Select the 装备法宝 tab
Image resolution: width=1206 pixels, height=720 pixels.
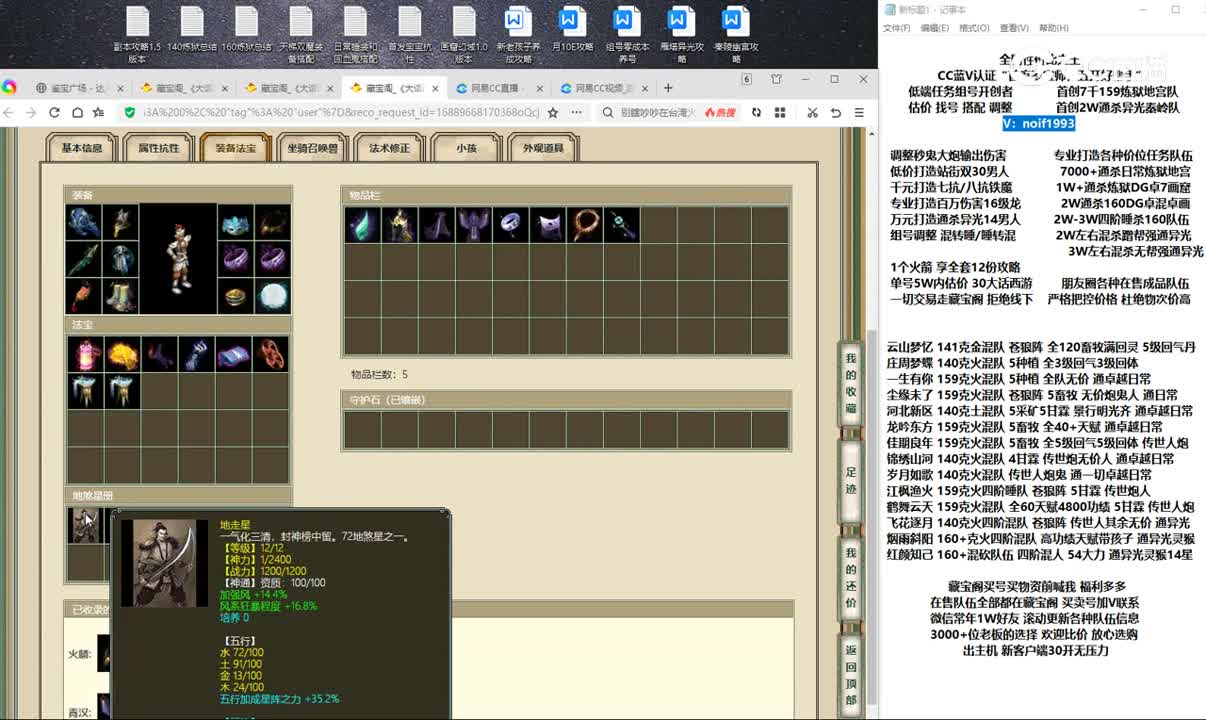[x=236, y=149]
